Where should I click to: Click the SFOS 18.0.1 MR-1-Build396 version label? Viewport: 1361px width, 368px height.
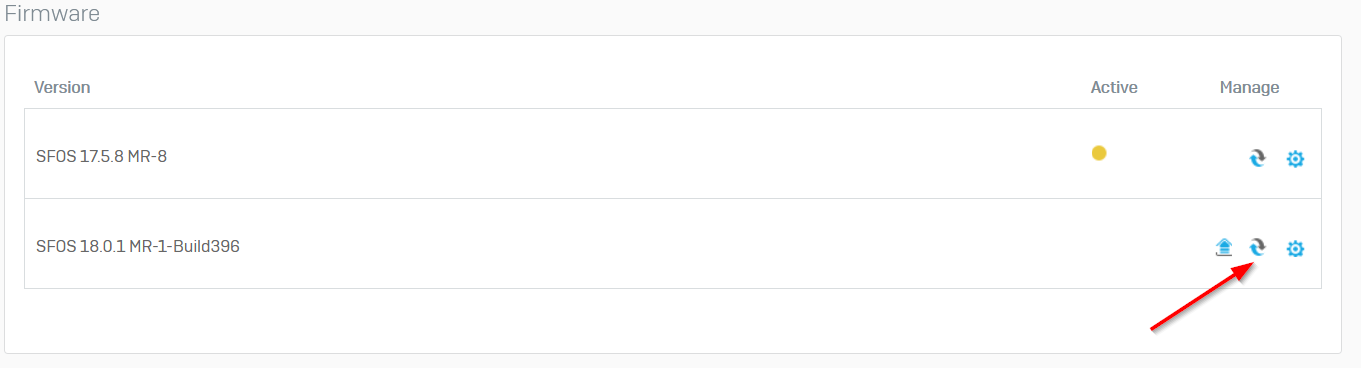pos(138,246)
